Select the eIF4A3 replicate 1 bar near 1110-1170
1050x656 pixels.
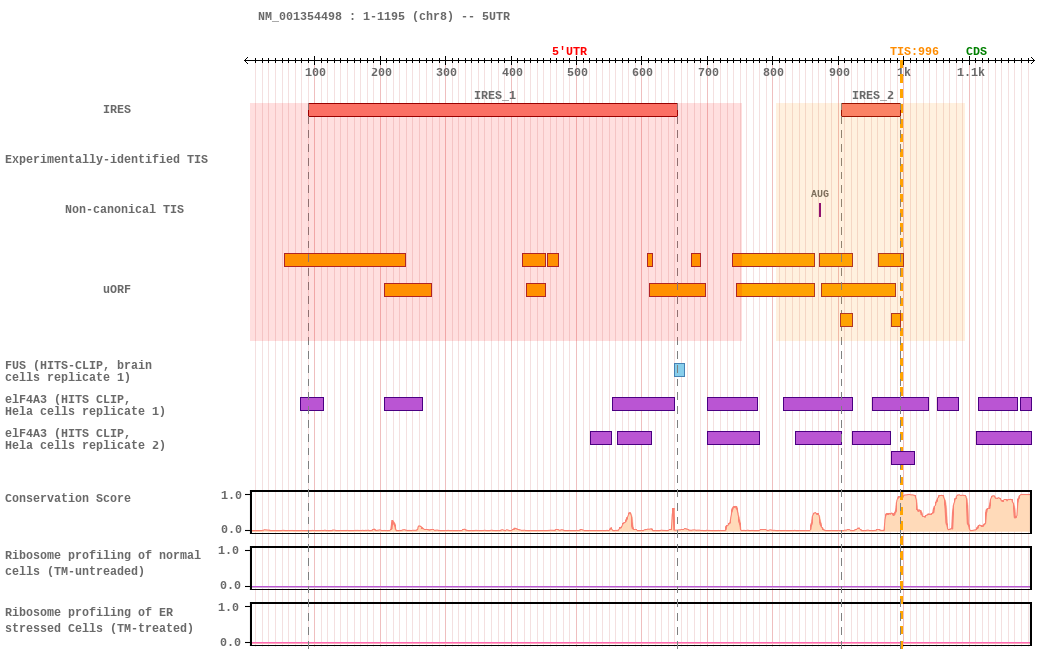coord(998,404)
